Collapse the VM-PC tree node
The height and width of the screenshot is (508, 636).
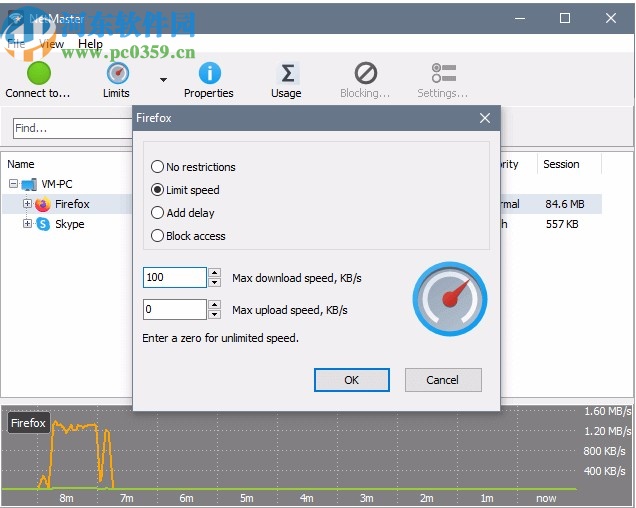click(13, 184)
